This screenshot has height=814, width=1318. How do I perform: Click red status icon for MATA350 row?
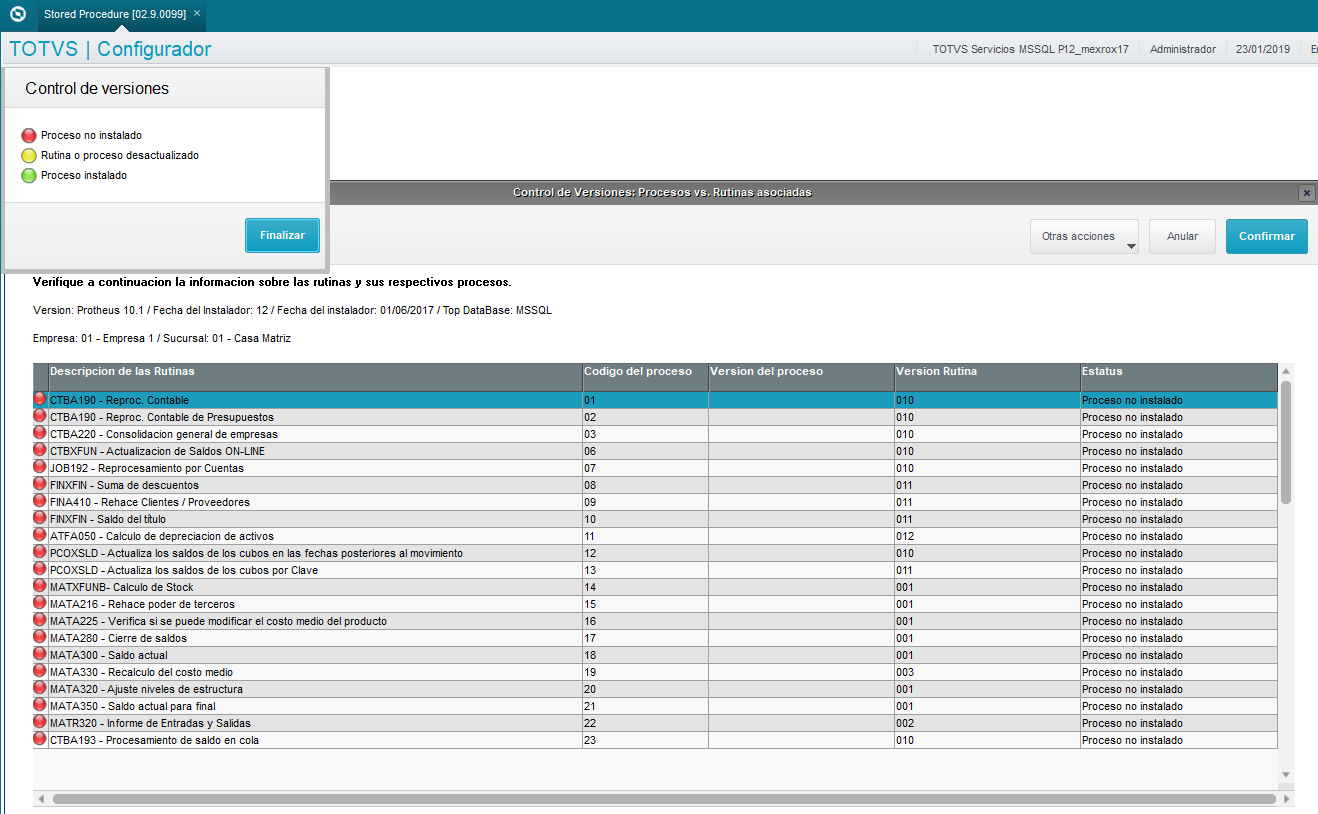tap(40, 705)
